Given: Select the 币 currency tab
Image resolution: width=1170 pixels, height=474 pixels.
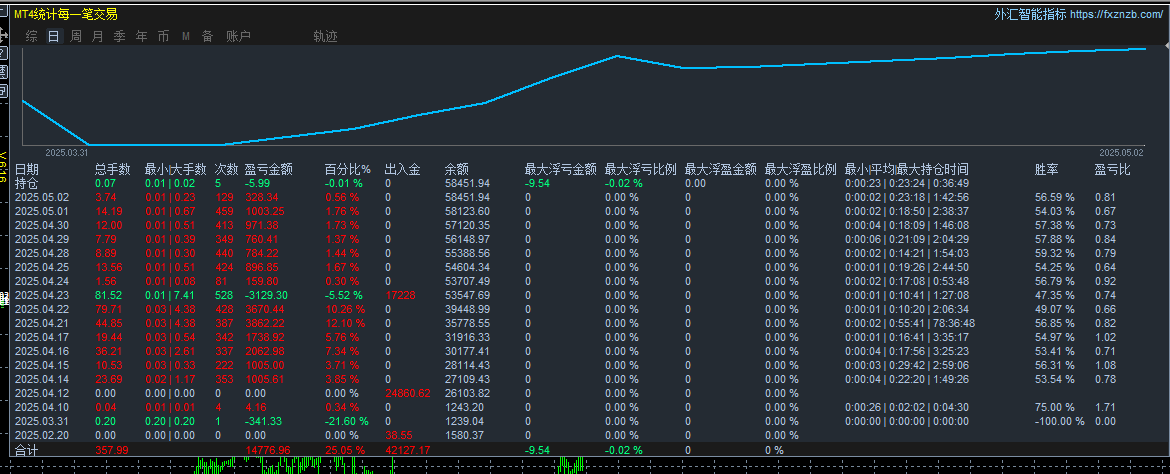Looking at the screenshot, I should click(163, 36).
